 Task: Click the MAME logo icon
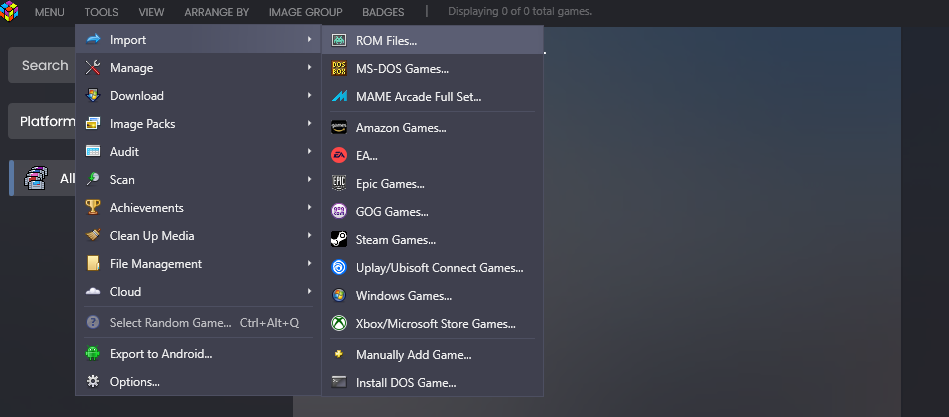(339, 96)
